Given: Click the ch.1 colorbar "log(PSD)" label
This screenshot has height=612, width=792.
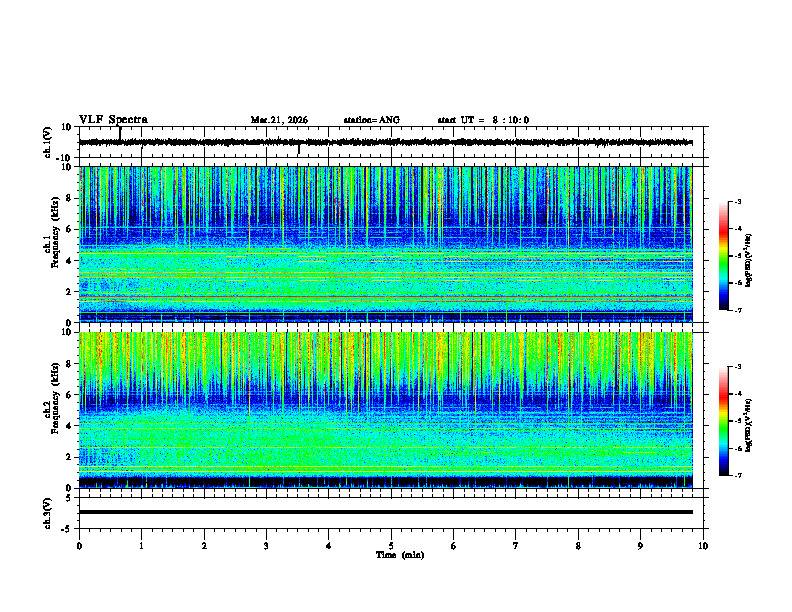Looking at the screenshot, I should click(x=749, y=261).
